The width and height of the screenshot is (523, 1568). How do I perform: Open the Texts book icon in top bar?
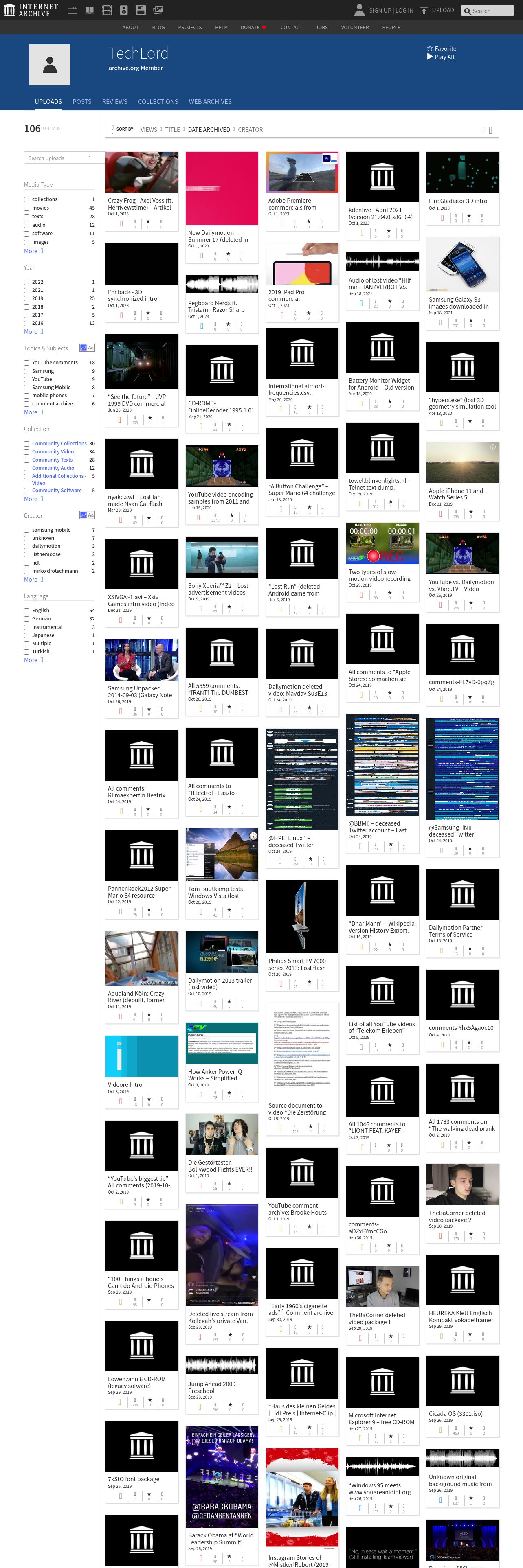pyautogui.click(x=90, y=10)
